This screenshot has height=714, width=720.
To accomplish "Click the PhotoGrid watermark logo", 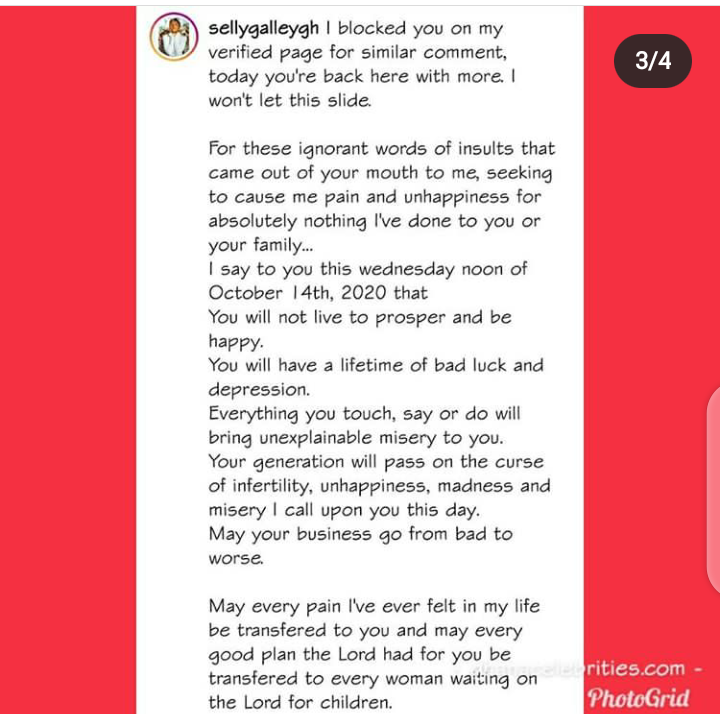I will pos(638,698).
